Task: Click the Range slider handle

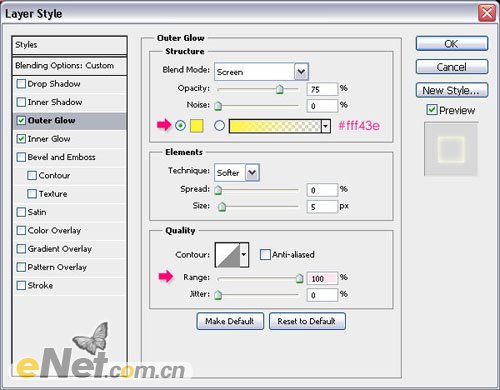Action: pos(300,278)
